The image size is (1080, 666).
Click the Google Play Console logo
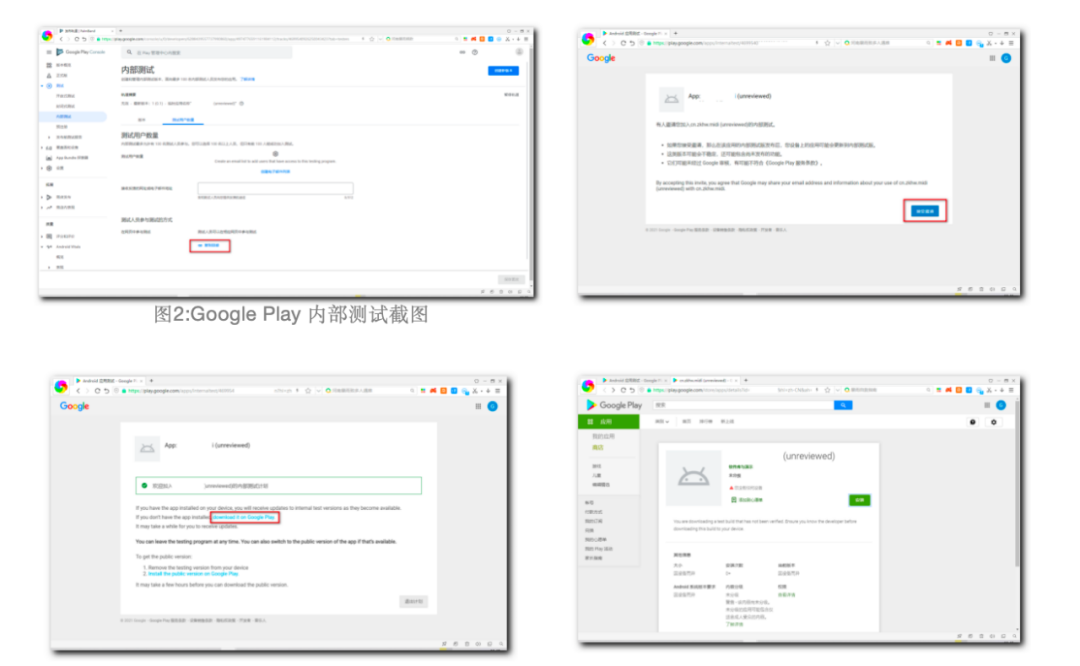click(81, 52)
